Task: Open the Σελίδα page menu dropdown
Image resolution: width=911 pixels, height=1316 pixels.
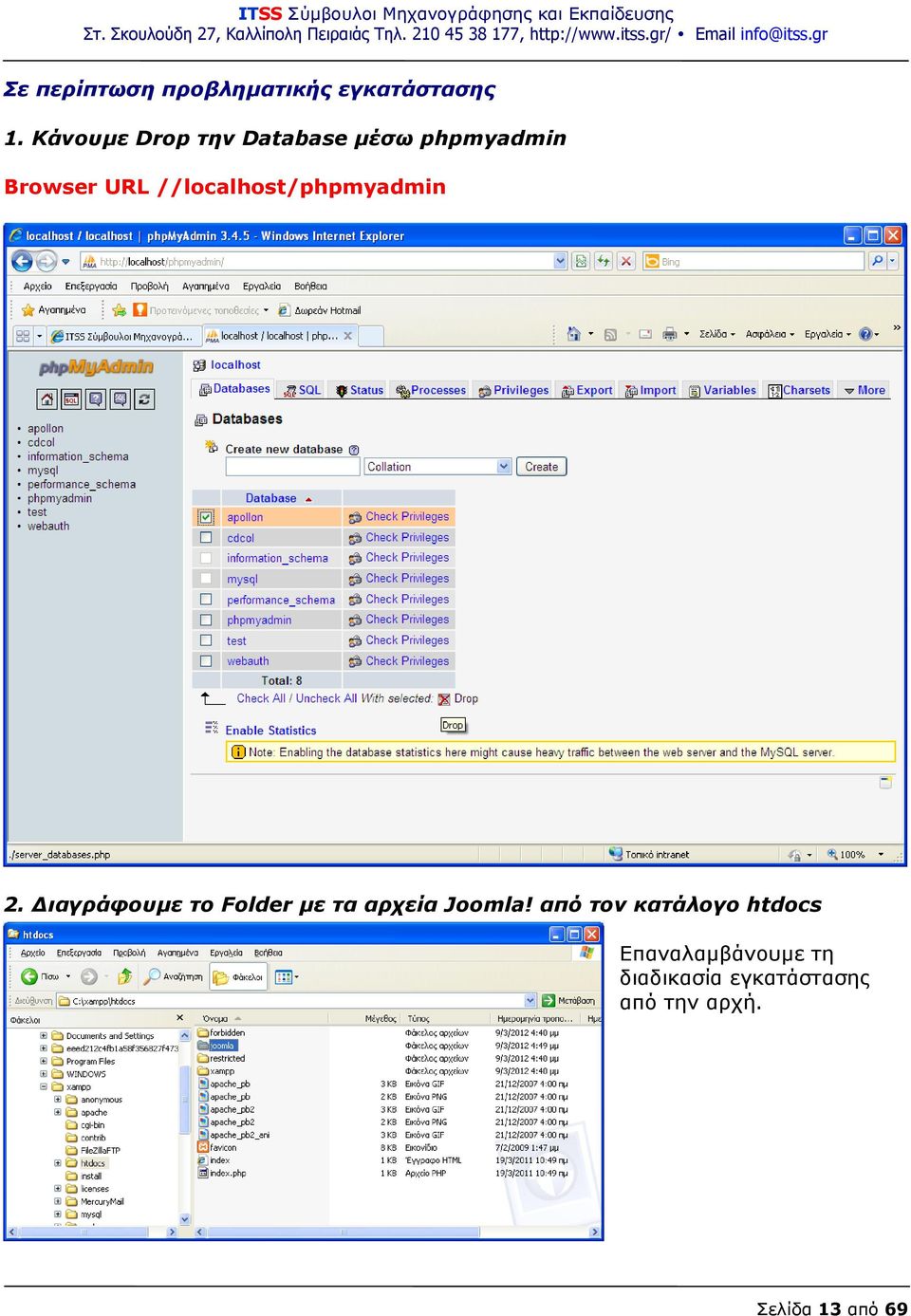Action: tap(717, 334)
